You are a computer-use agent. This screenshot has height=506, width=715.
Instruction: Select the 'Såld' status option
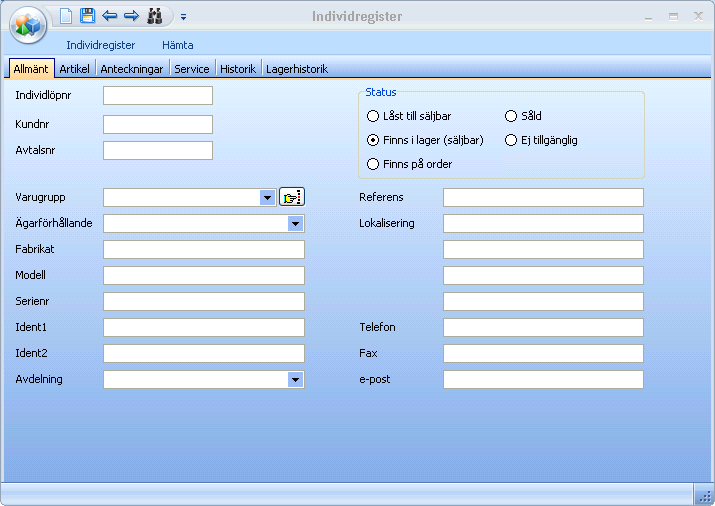tap(511, 116)
